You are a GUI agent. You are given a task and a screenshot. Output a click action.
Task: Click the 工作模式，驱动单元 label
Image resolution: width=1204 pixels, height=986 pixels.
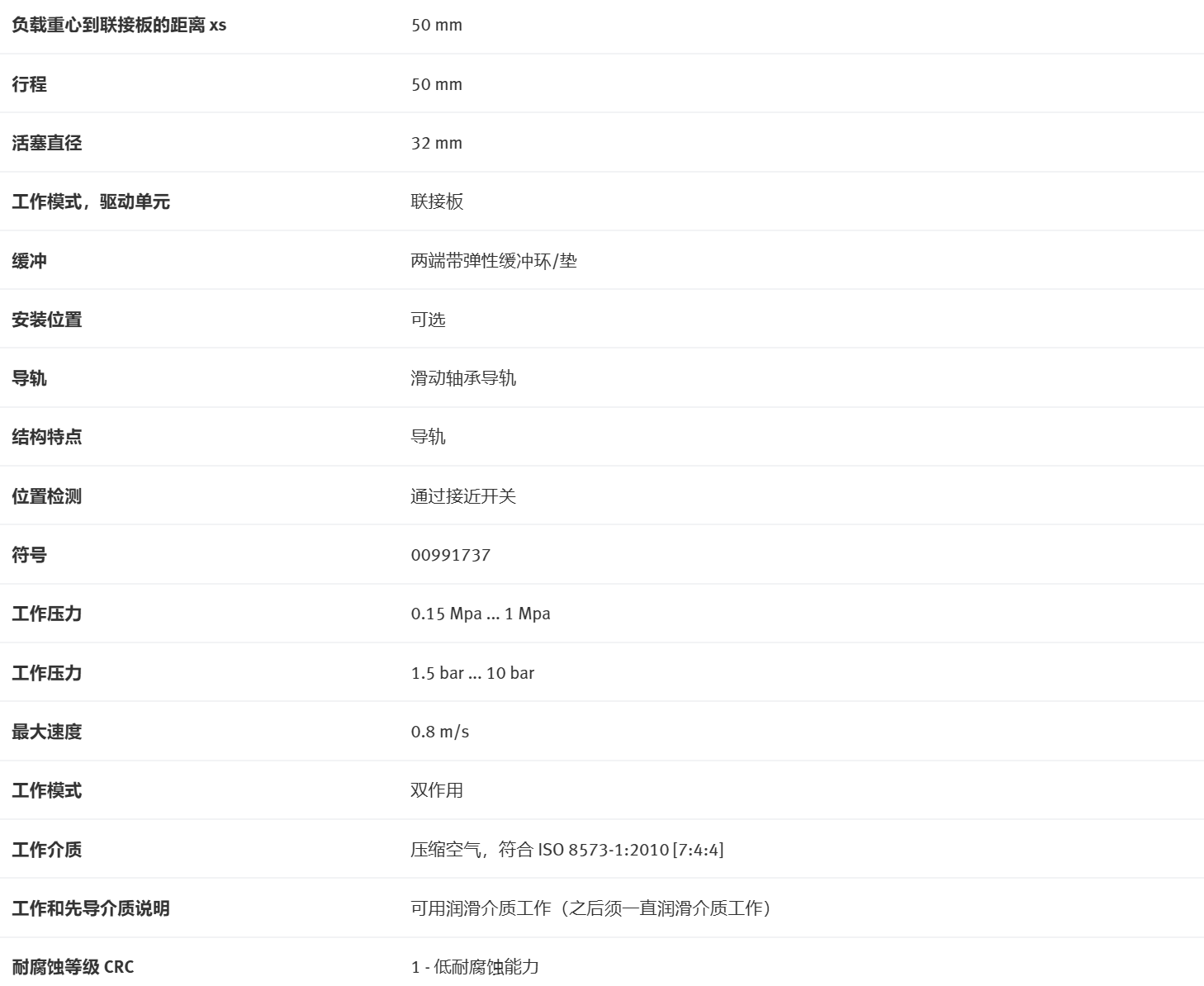tap(91, 202)
